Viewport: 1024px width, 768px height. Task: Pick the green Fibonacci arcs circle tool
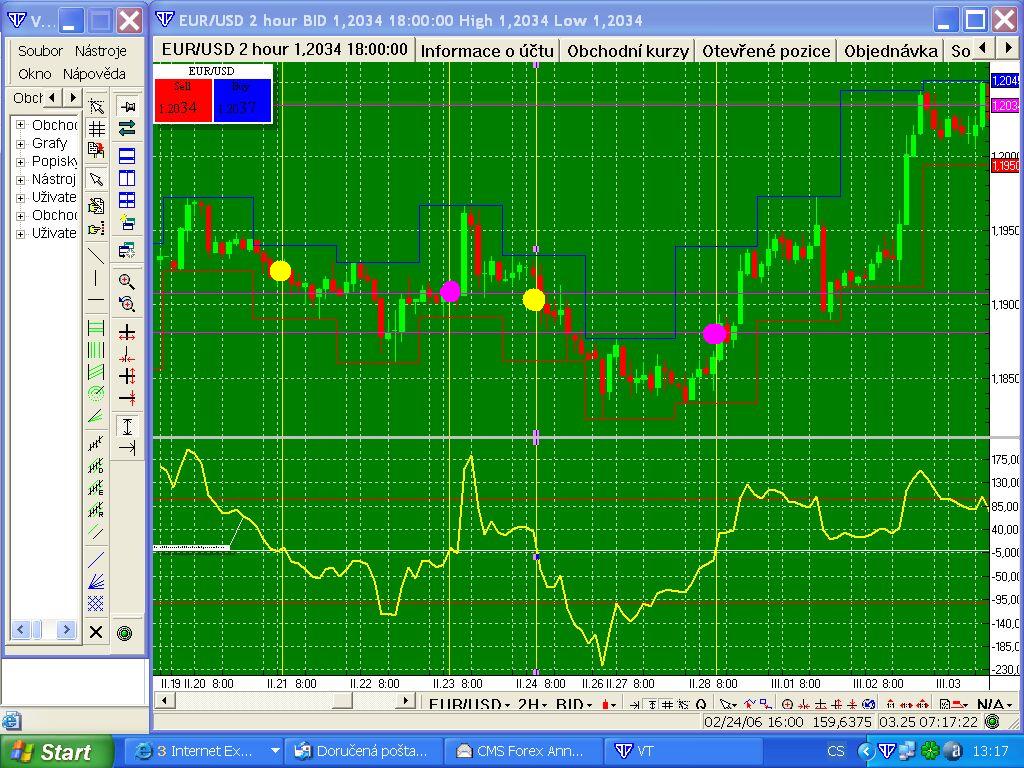(x=96, y=393)
